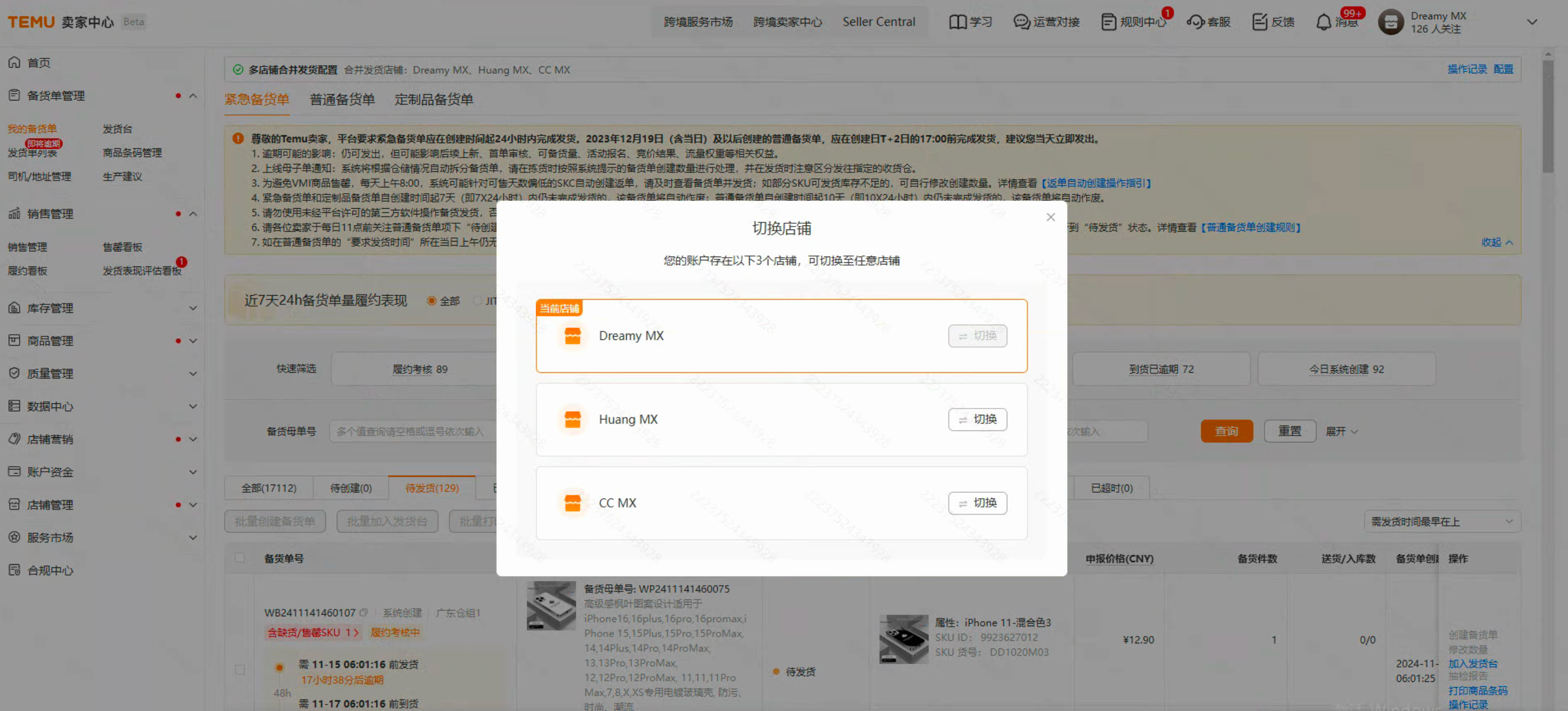Click the notification bell icon
The image size is (1568, 711).
[1323, 22]
